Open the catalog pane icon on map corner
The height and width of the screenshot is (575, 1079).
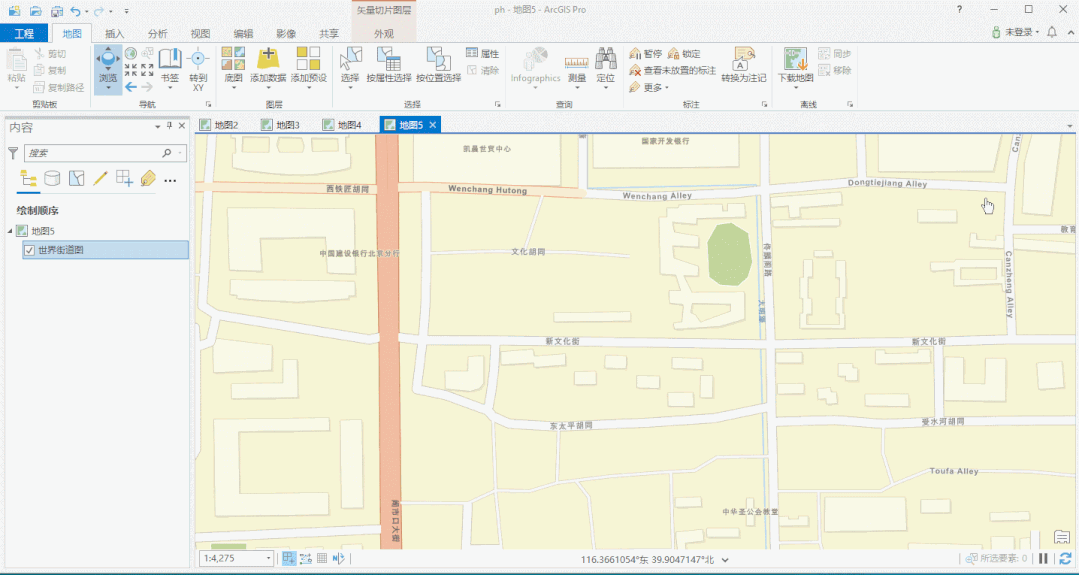[1061, 537]
